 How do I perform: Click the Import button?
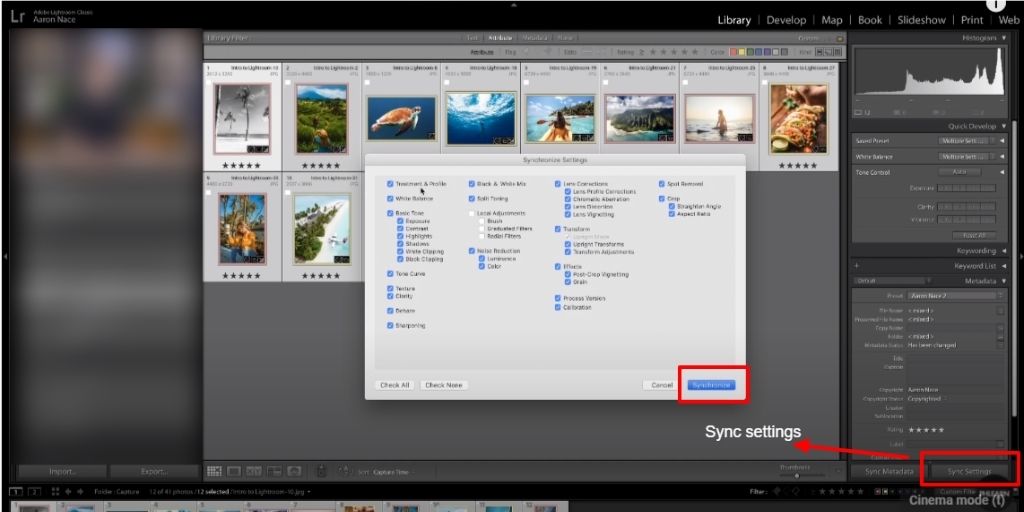click(x=63, y=472)
